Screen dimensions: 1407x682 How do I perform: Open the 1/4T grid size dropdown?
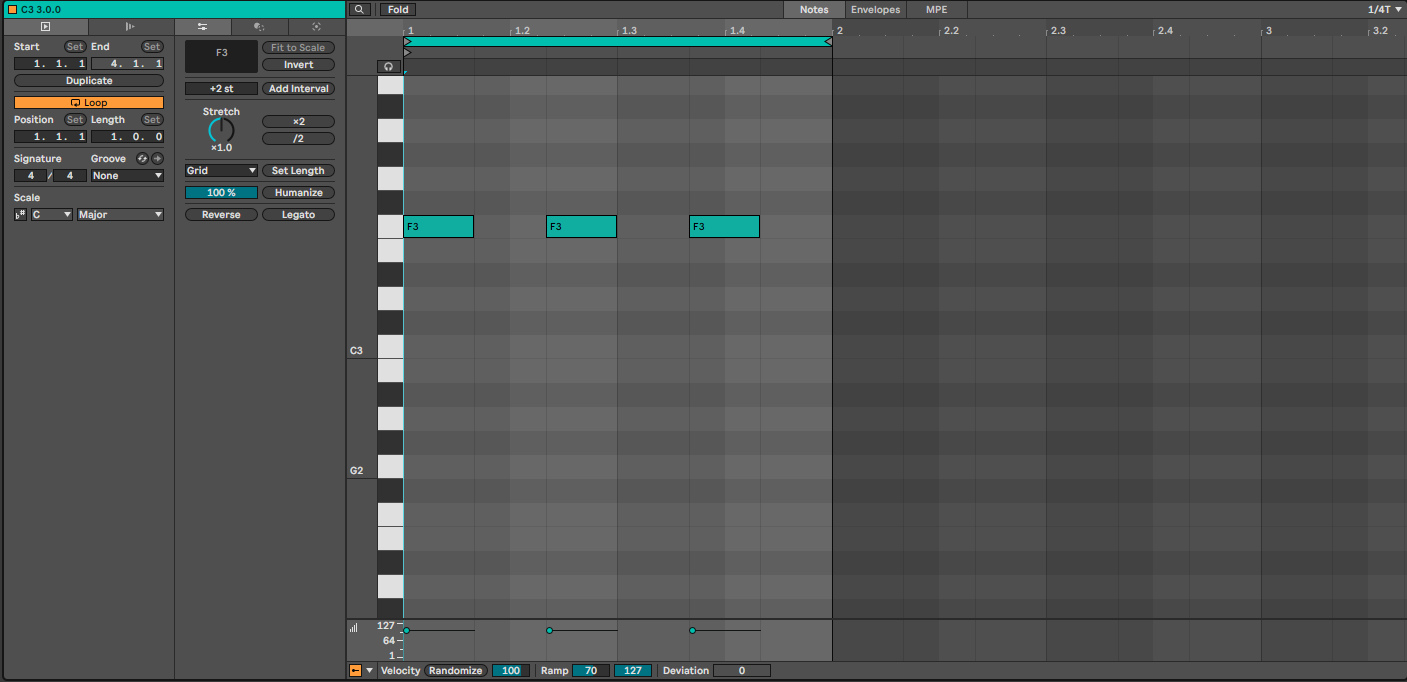[x=1385, y=9]
